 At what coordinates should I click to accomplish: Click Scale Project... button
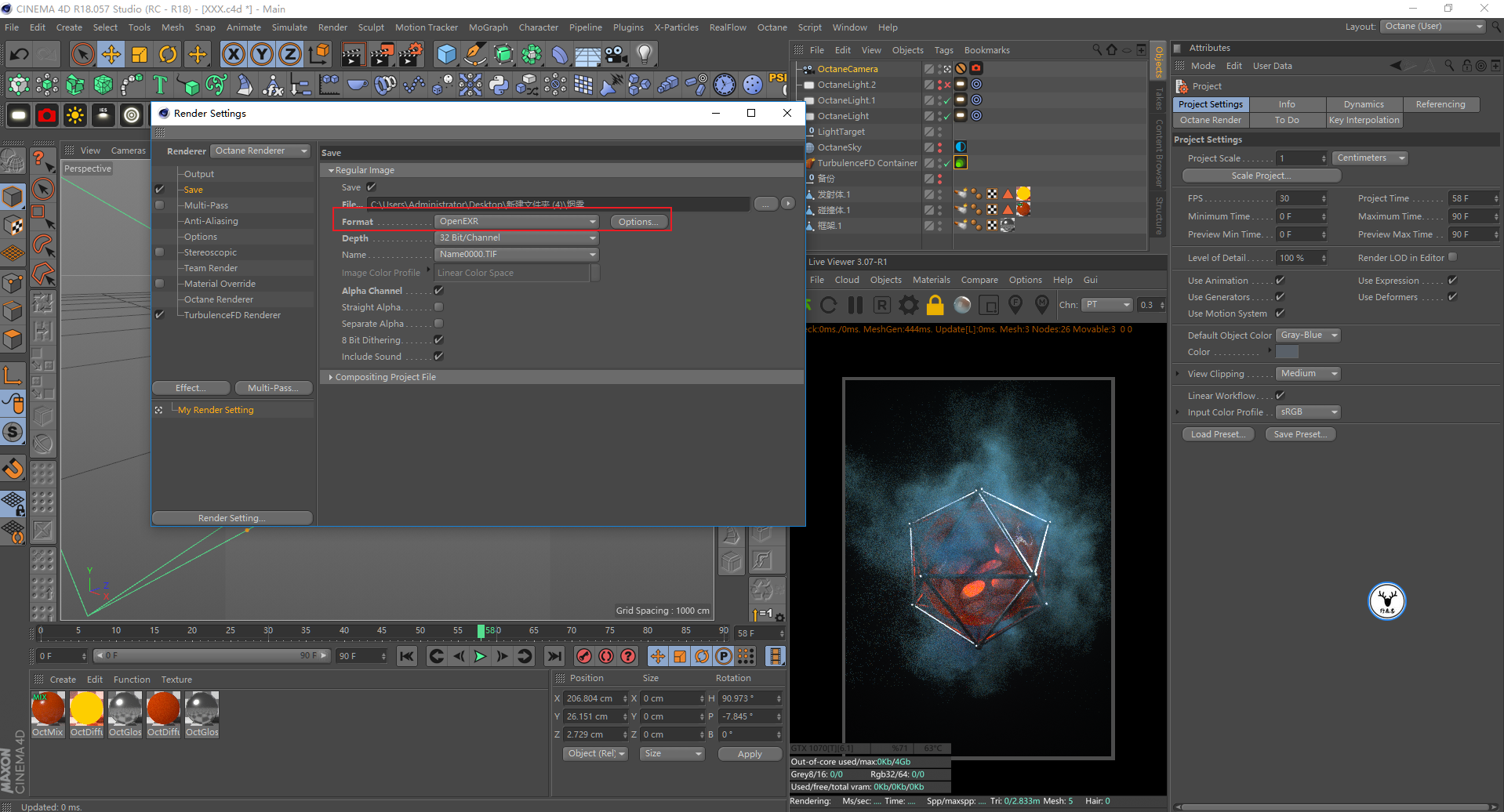coord(1261,176)
